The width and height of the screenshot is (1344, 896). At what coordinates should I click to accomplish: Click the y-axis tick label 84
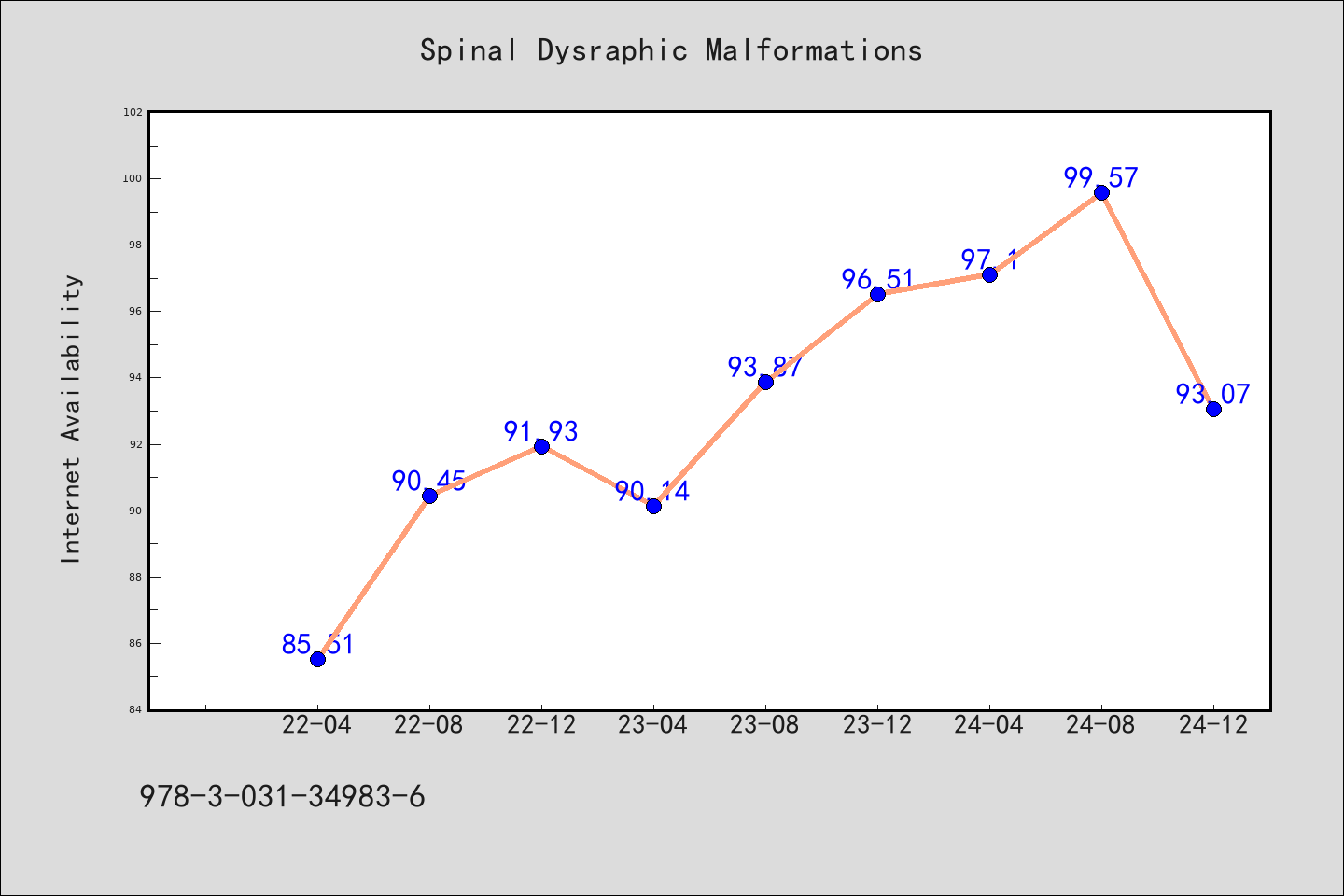(x=136, y=710)
